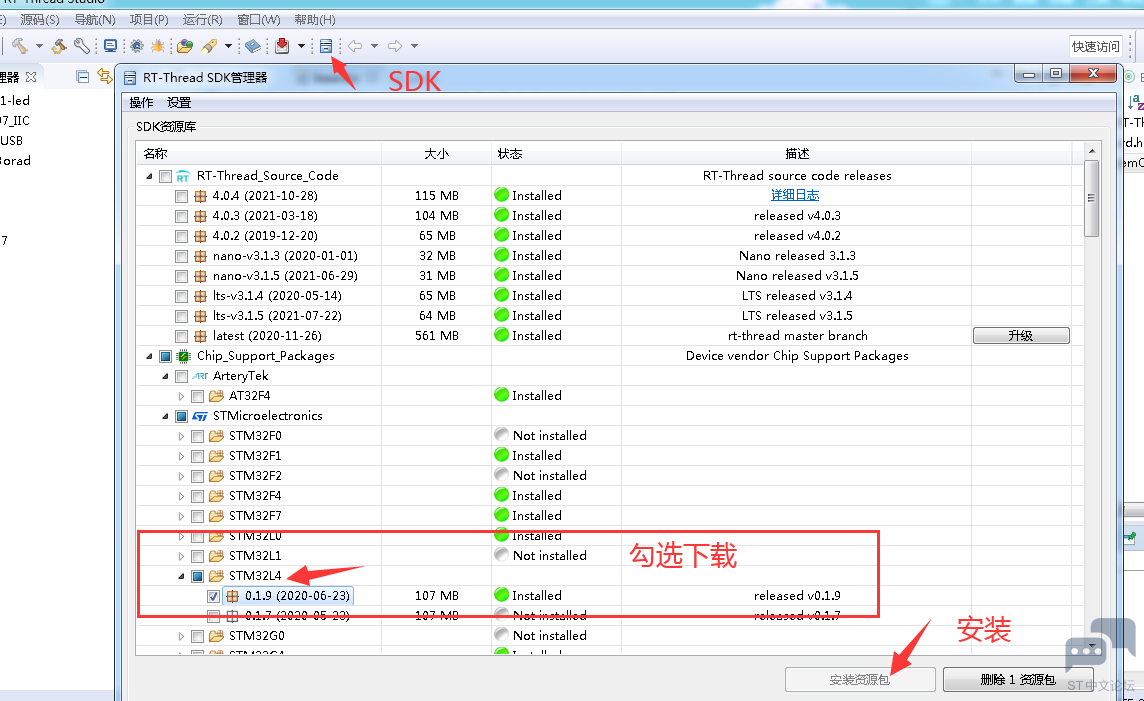Check the STM32G0 checkbox
1144x701 pixels.
pos(197,637)
